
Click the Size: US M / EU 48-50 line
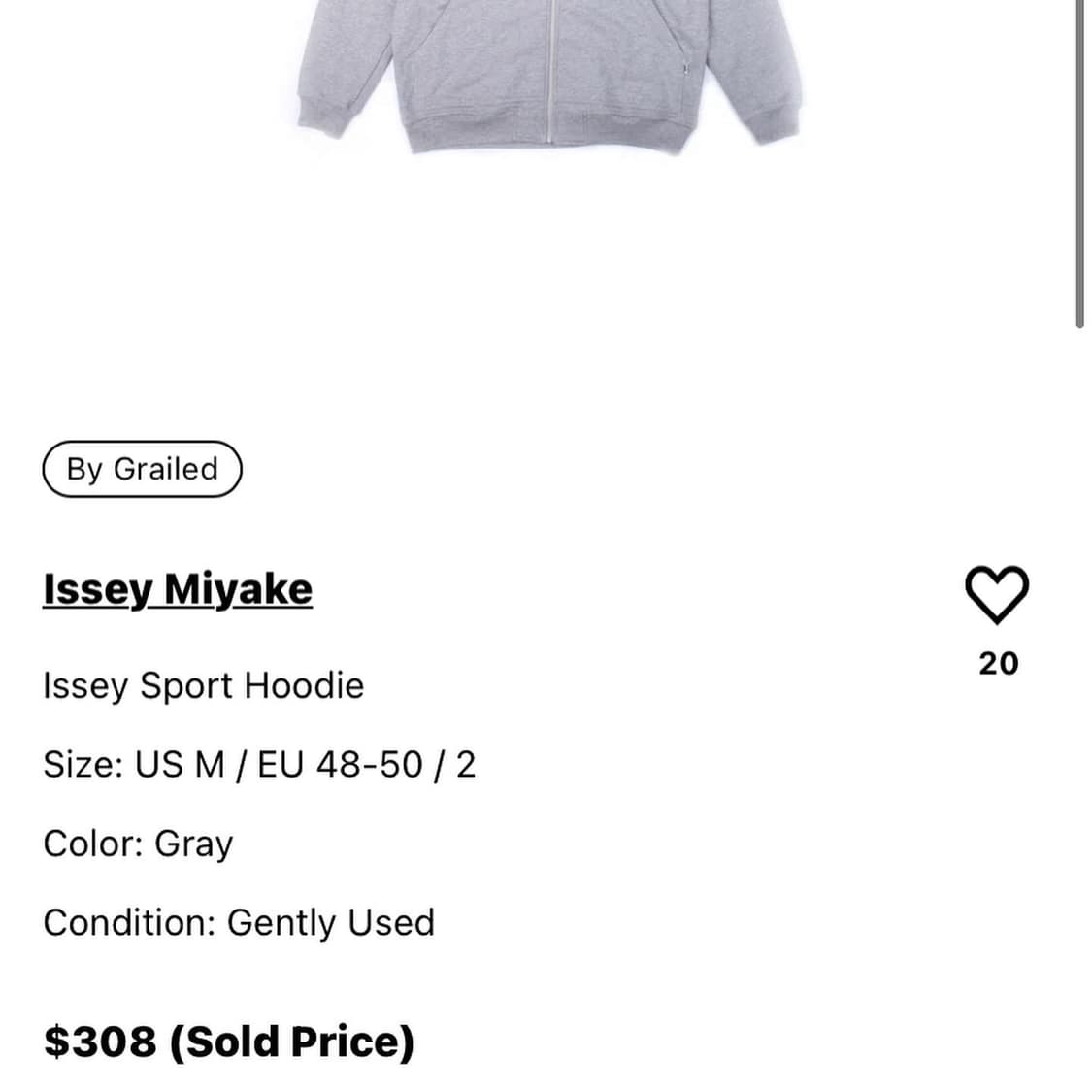tap(259, 765)
